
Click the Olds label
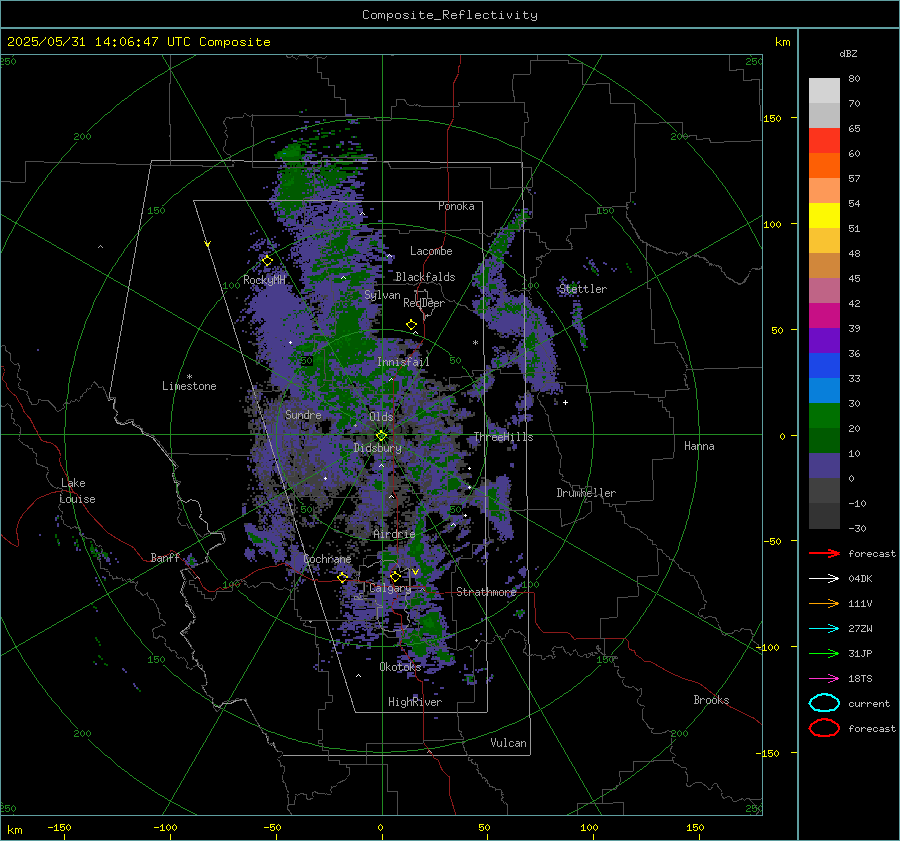pyautogui.click(x=381, y=417)
